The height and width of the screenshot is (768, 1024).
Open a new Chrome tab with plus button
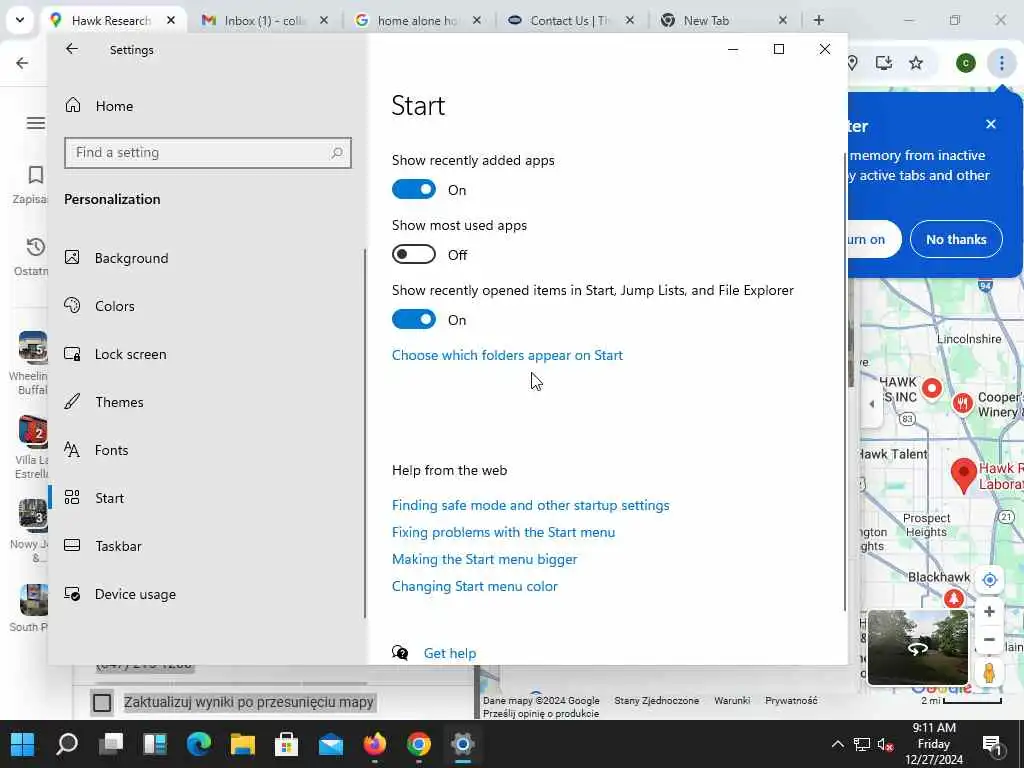tap(818, 20)
